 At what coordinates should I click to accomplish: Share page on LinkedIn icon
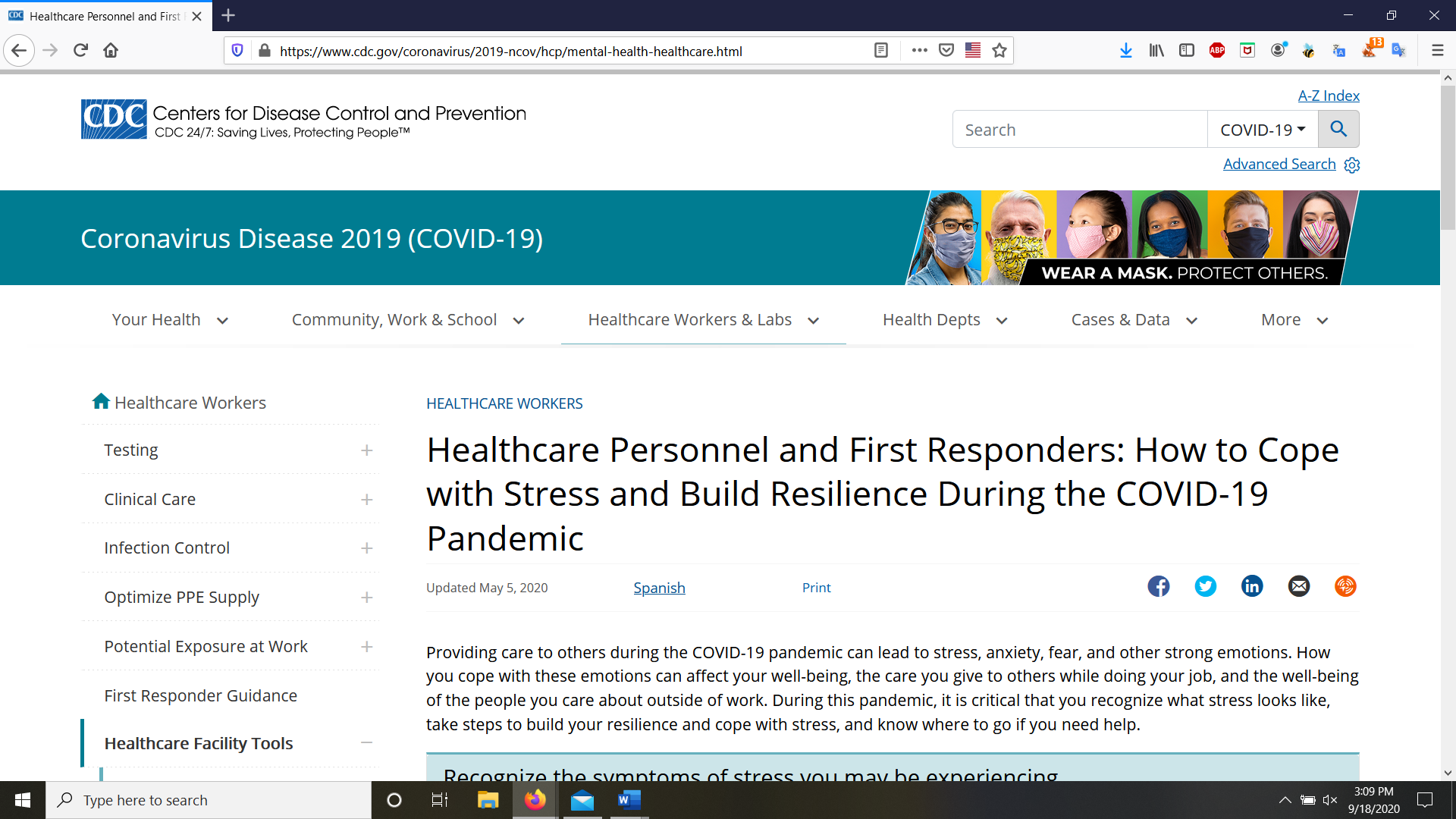pyautogui.click(x=1252, y=586)
